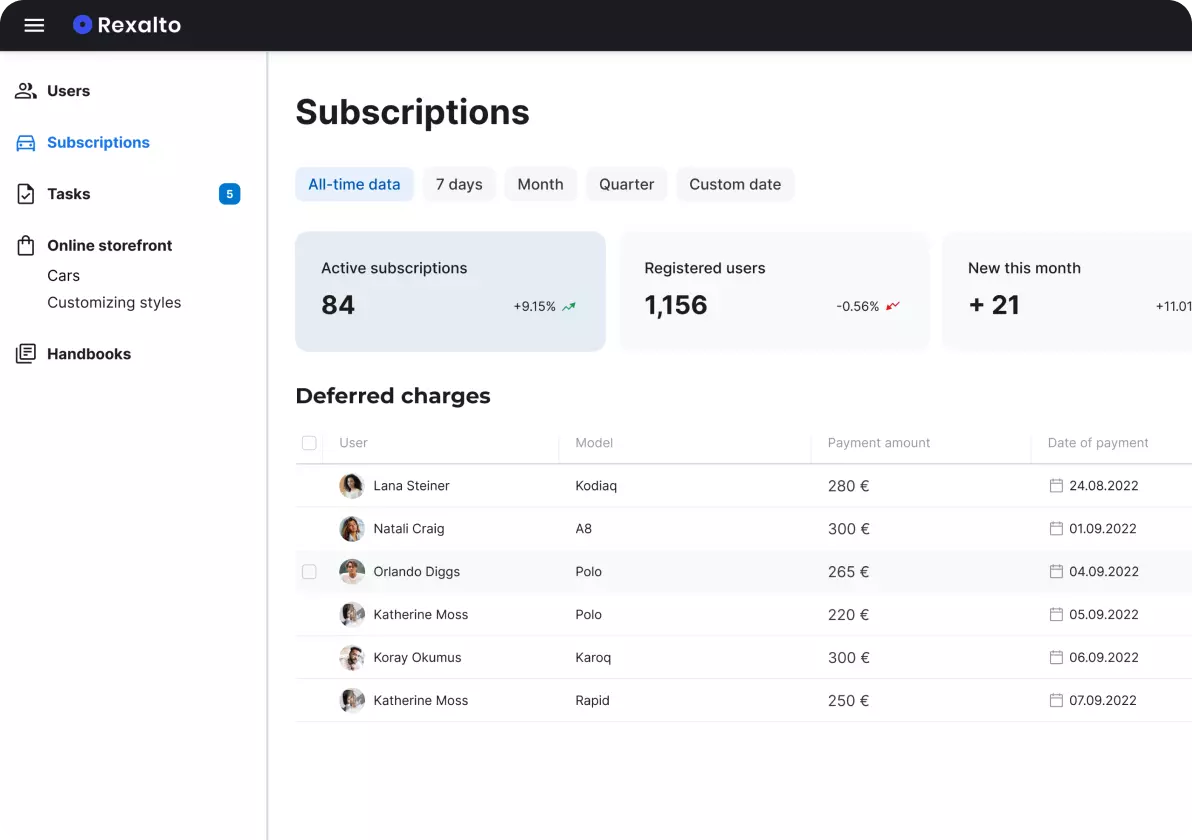Select the Month time range tab
The image size is (1192, 840).
[540, 184]
